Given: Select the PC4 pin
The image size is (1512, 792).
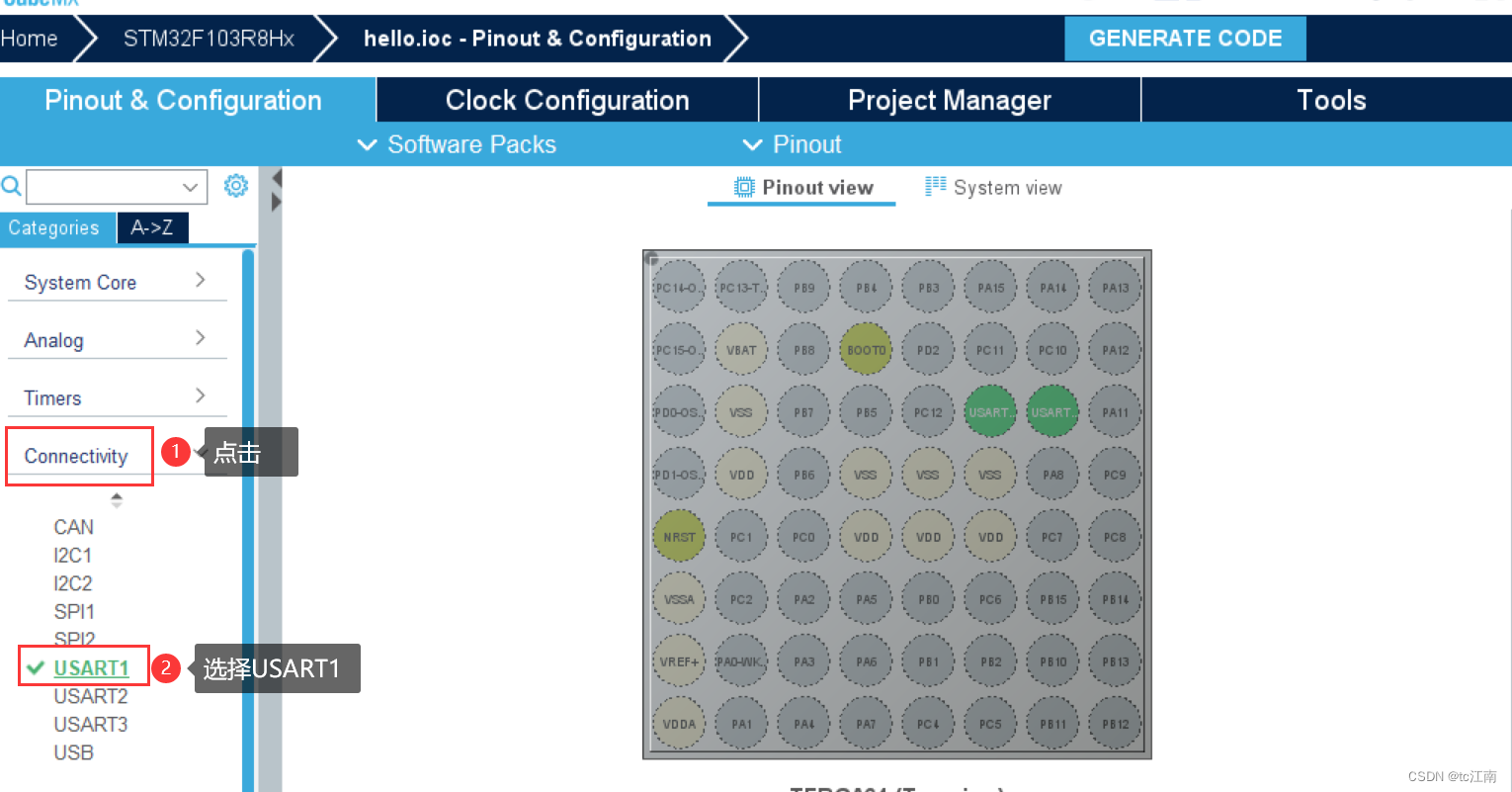Looking at the screenshot, I should 928,724.
